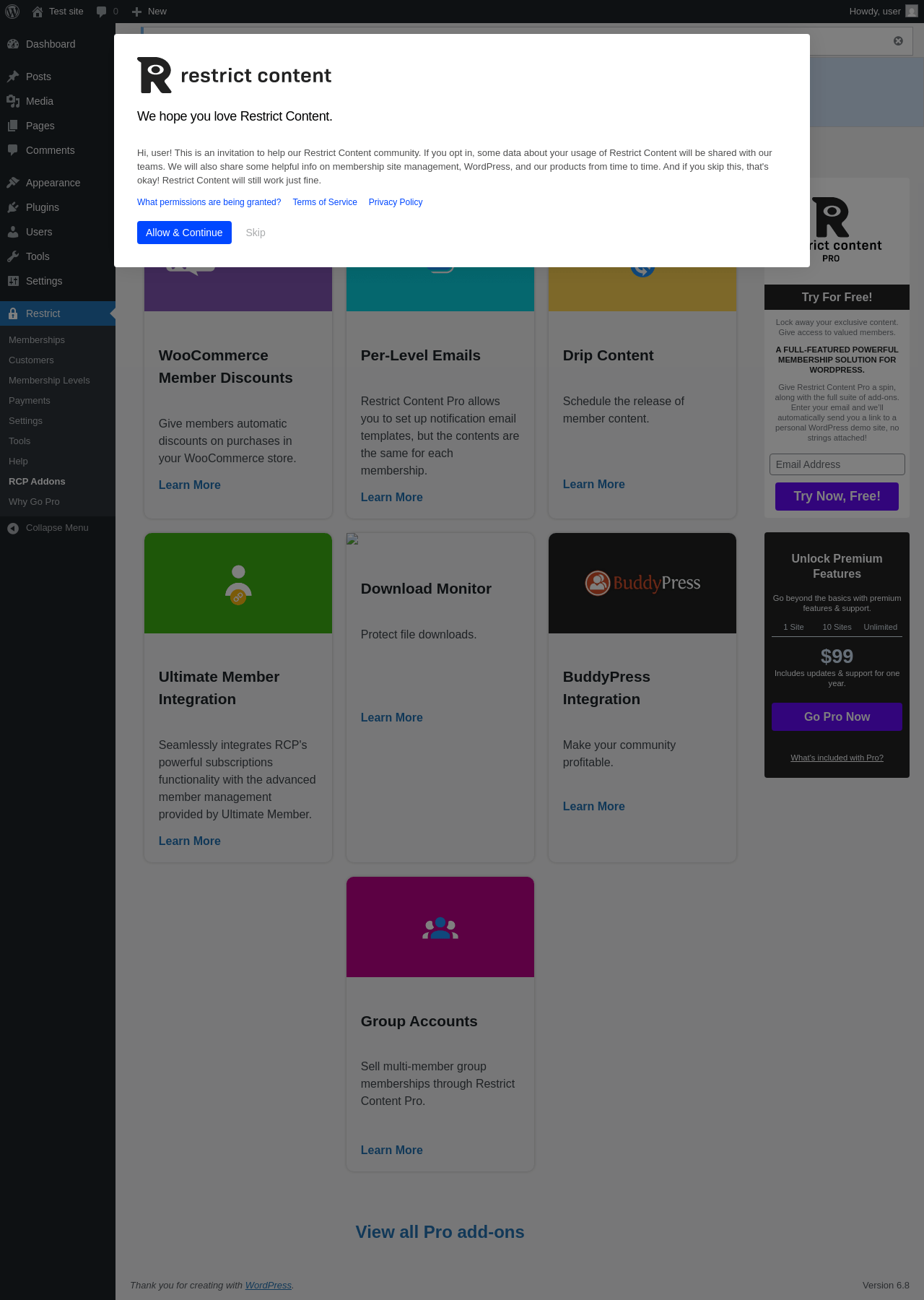The width and height of the screenshot is (924, 1300).
Task: Click the WordPress logo in admin bar
Action: tap(12, 12)
